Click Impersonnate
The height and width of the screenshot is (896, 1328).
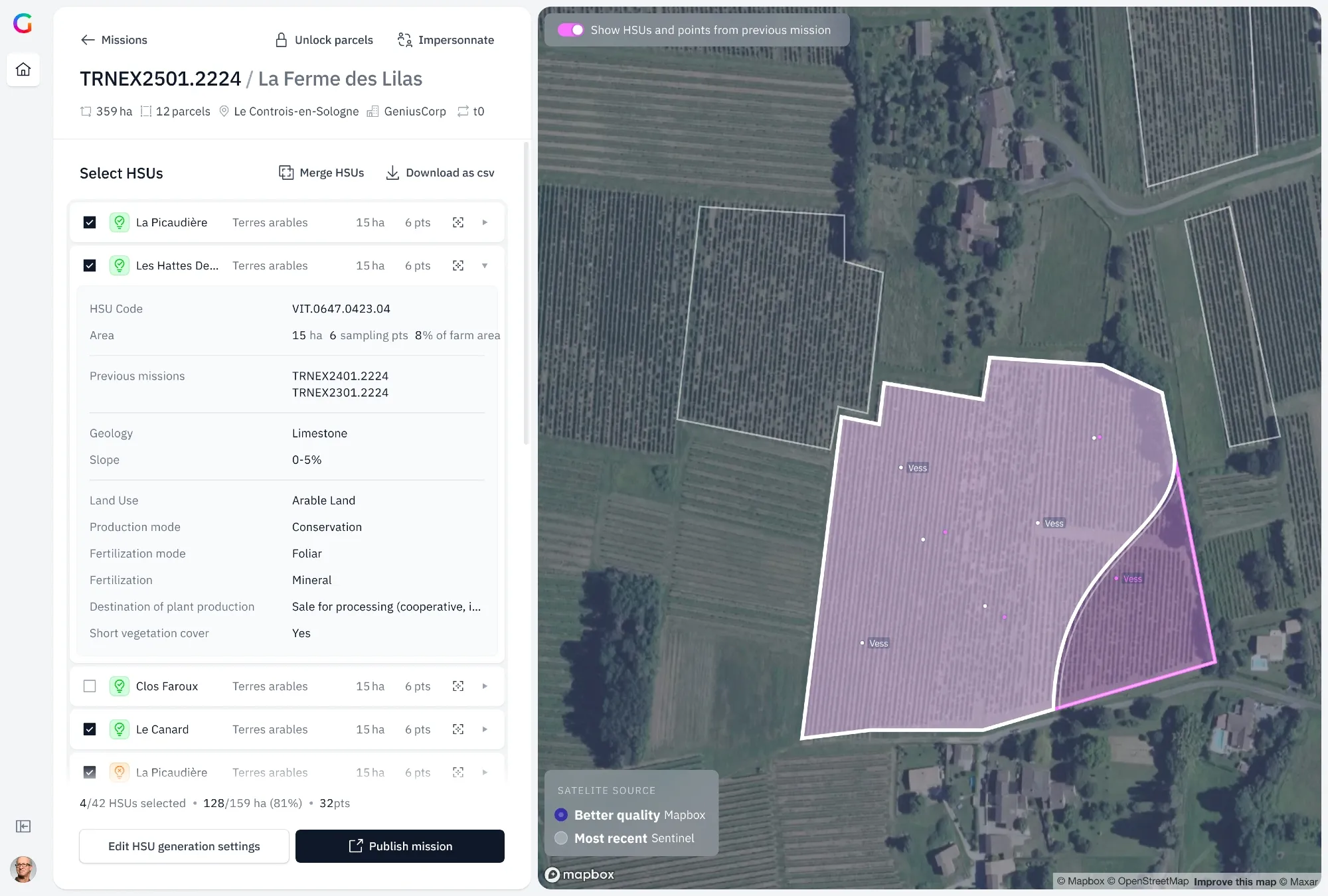pos(446,40)
